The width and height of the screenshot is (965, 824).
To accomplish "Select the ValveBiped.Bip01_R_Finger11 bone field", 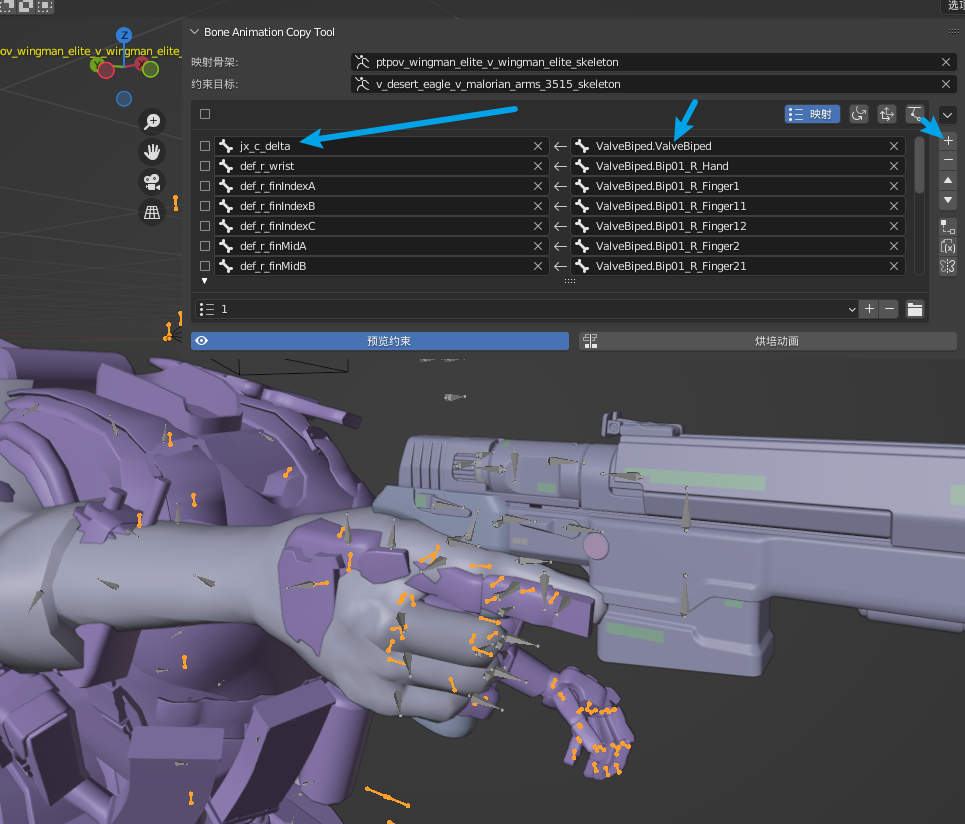I will pyautogui.click(x=737, y=206).
